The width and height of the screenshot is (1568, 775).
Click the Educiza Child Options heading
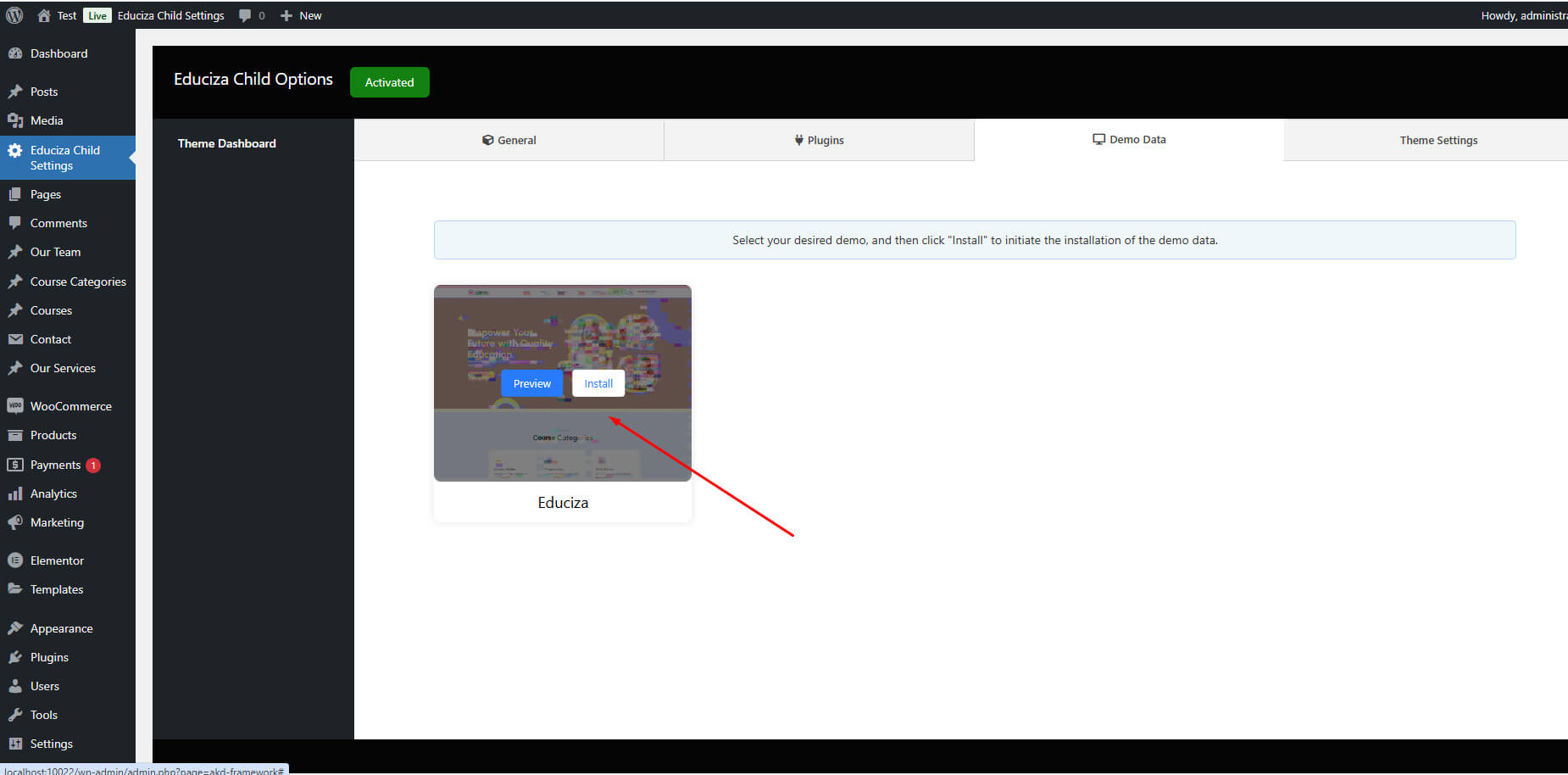pos(253,79)
